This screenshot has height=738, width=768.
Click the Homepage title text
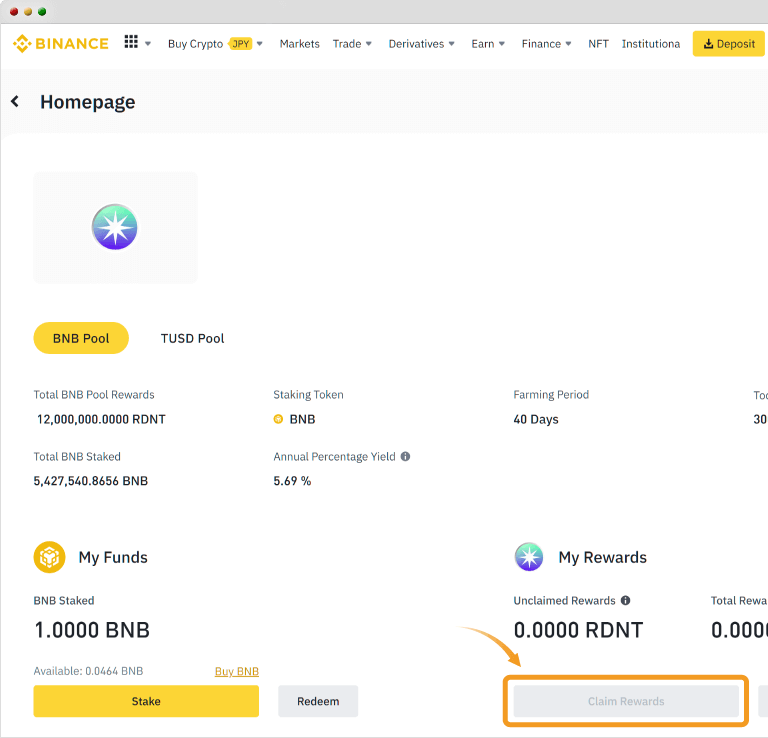click(x=88, y=102)
